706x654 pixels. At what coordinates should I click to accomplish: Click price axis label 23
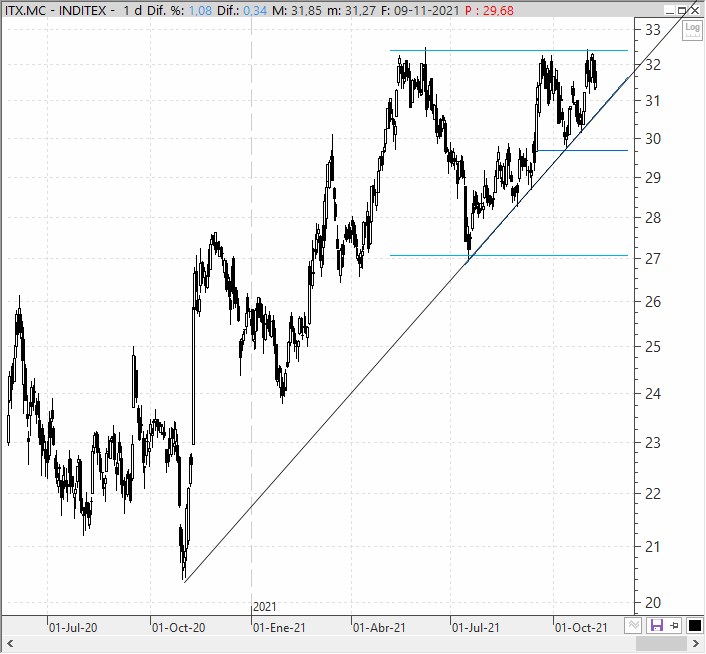(x=653, y=443)
